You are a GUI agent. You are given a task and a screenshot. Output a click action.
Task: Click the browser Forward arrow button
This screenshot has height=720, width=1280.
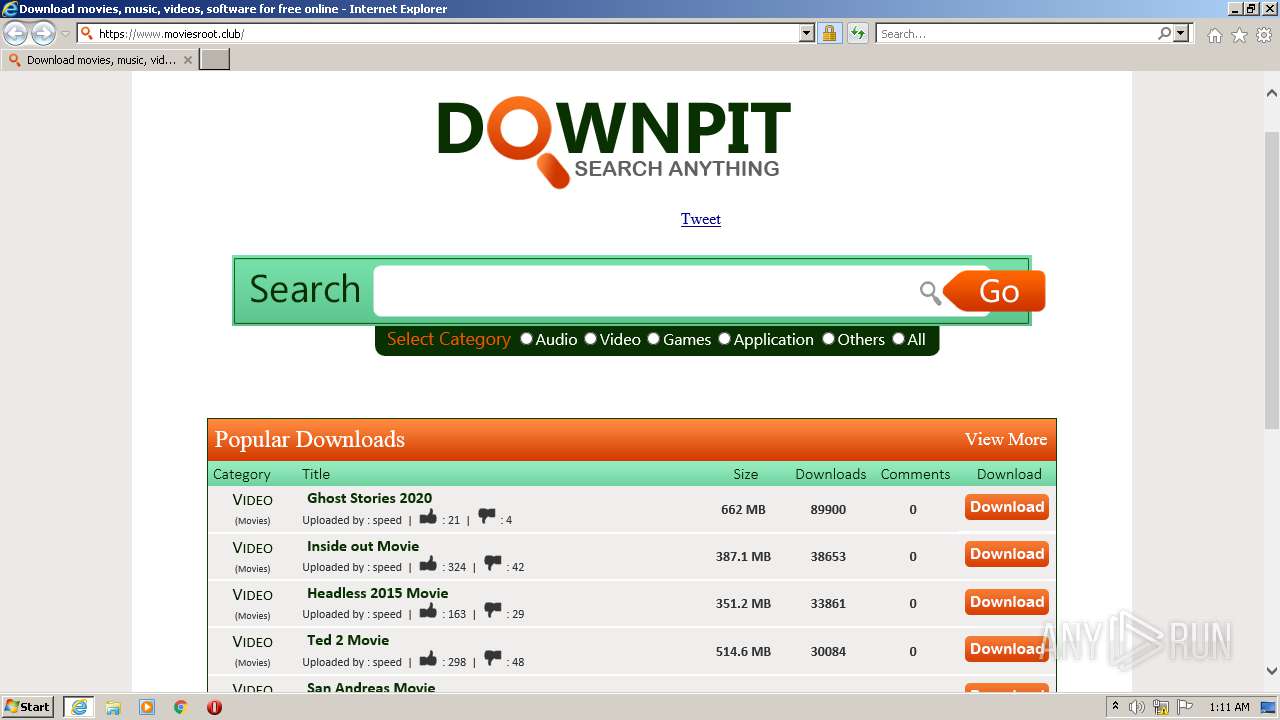pos(43,34)
